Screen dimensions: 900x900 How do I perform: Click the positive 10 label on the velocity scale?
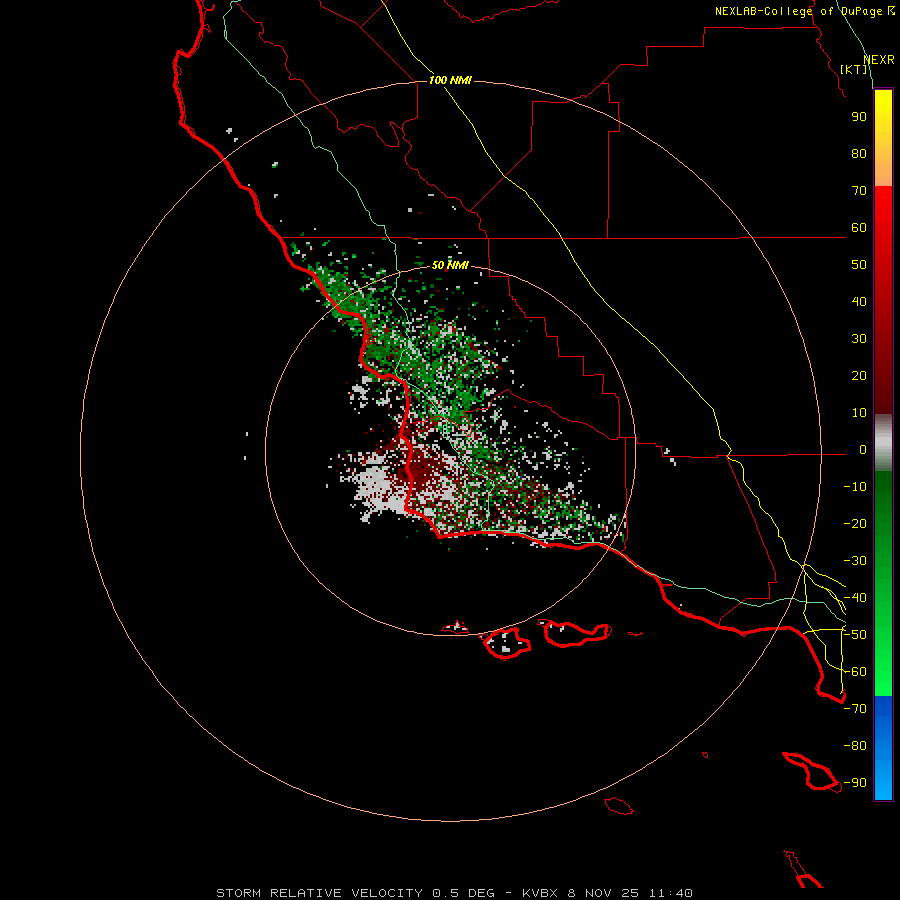coord(859,413)
